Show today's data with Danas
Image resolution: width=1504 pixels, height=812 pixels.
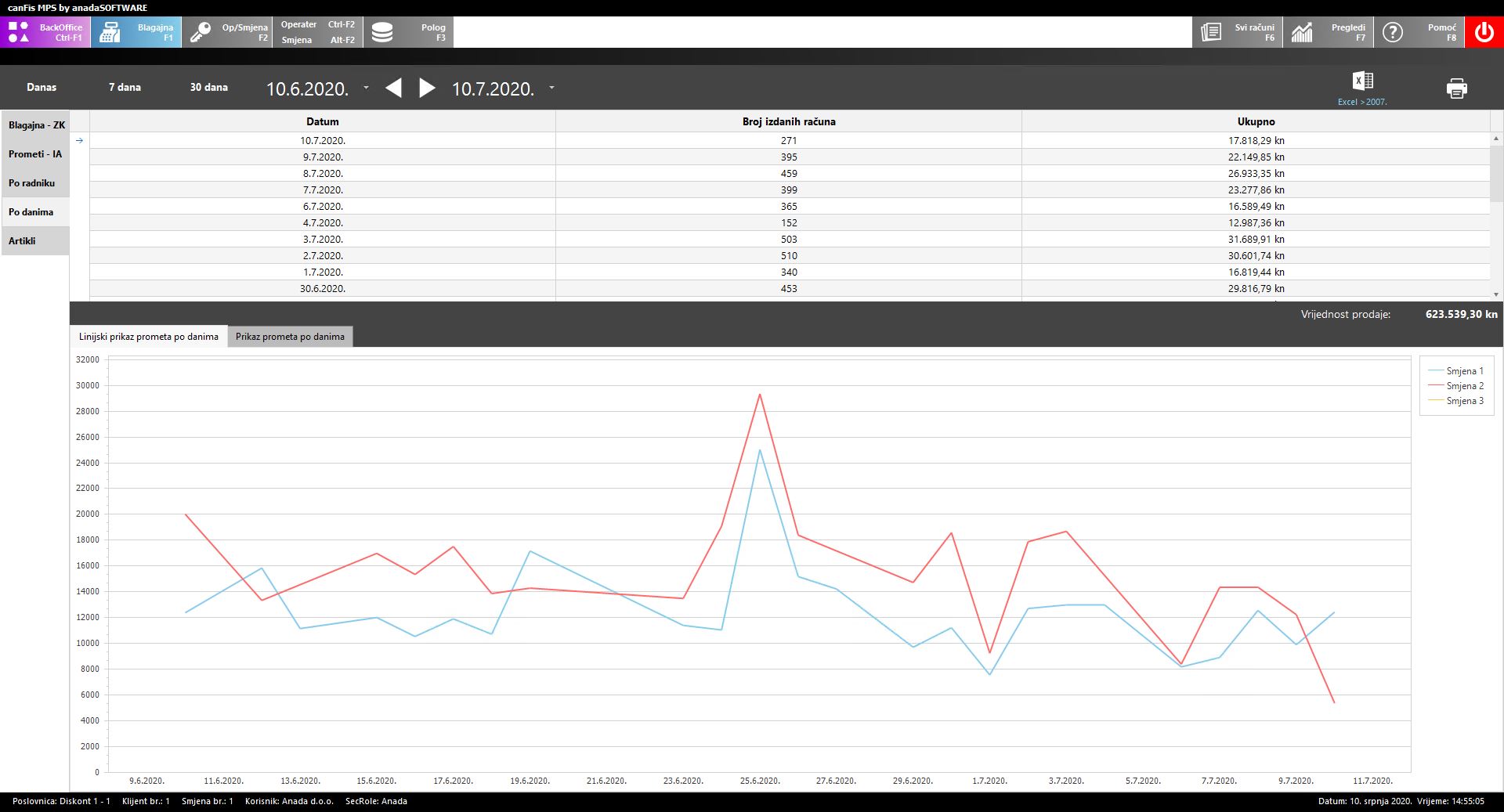42,87
